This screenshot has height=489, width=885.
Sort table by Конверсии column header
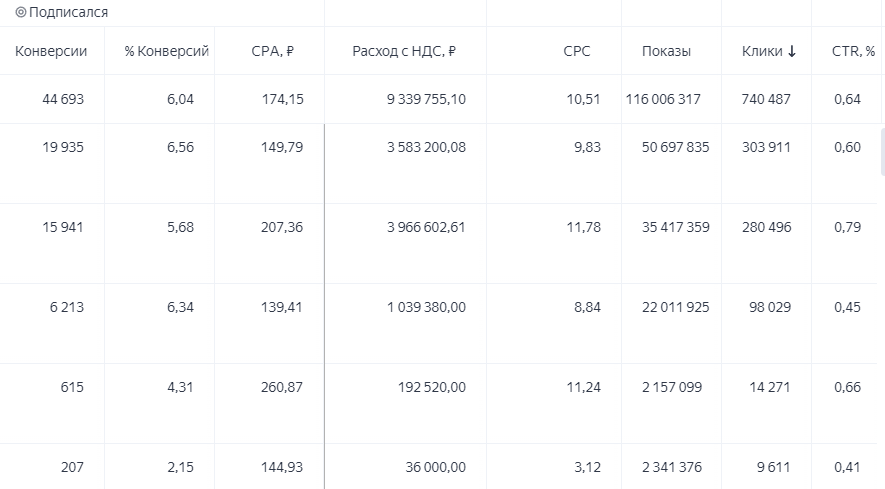point(51,51)
